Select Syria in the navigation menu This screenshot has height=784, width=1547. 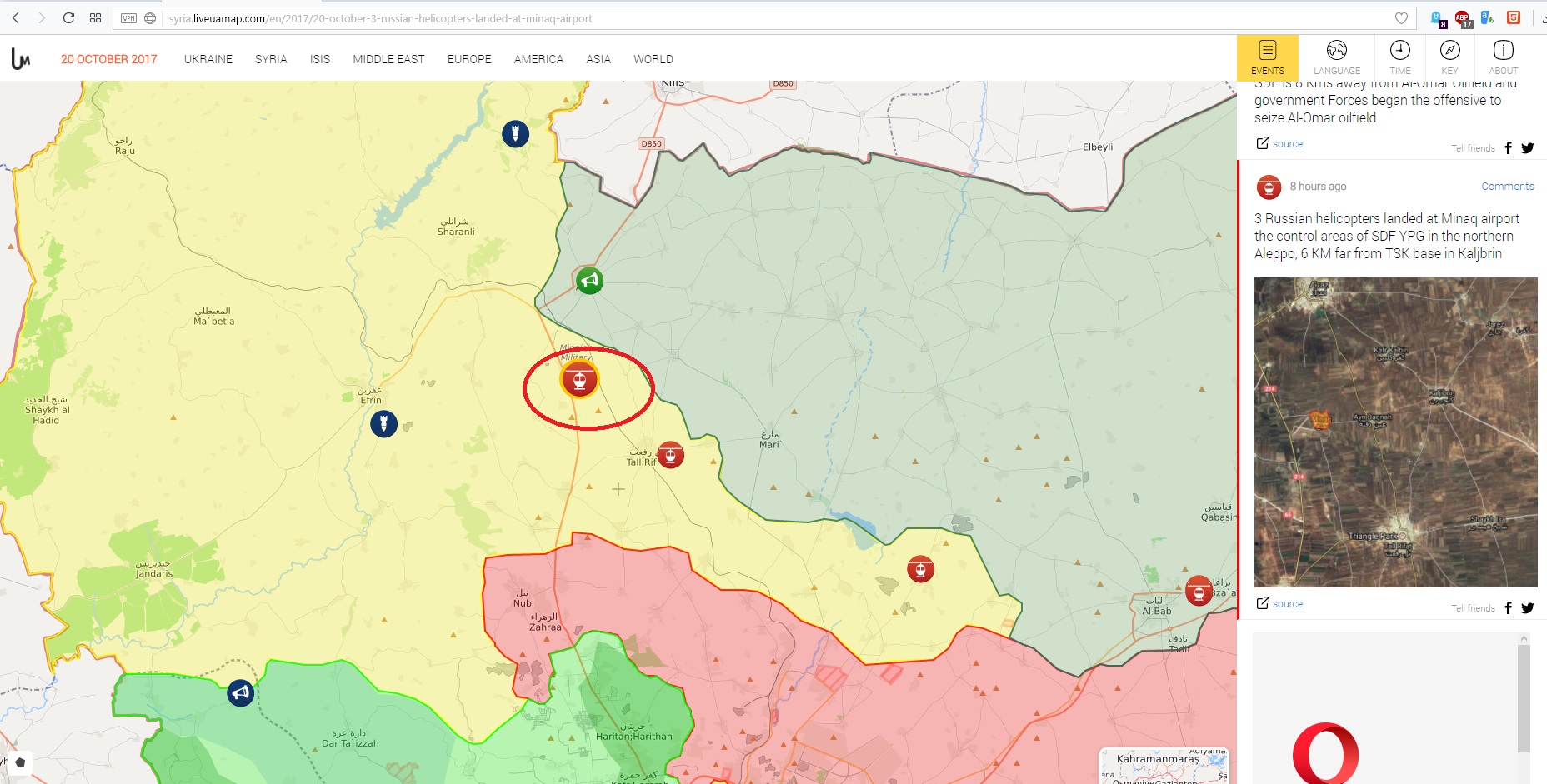point(271,59)
